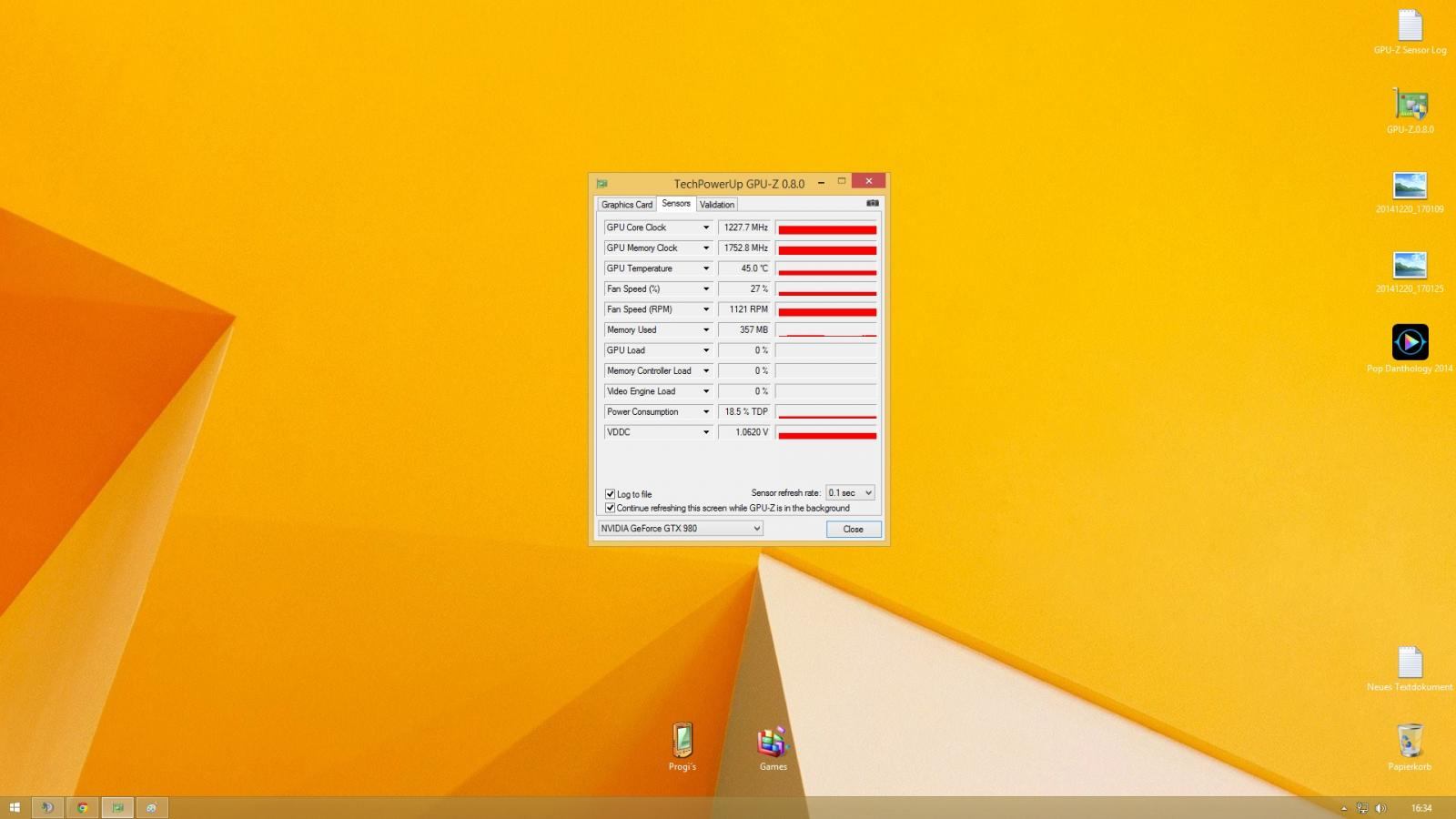Click the last pinned taskbar app icon
Viewport: 1456px width, 819px height.
[x=152, y=807]
